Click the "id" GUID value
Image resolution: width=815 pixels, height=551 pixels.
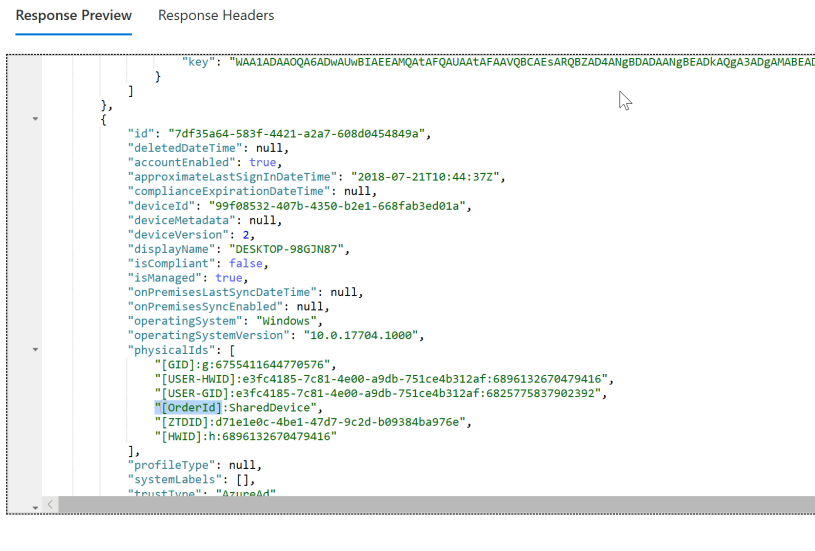[x=299, y=134]
